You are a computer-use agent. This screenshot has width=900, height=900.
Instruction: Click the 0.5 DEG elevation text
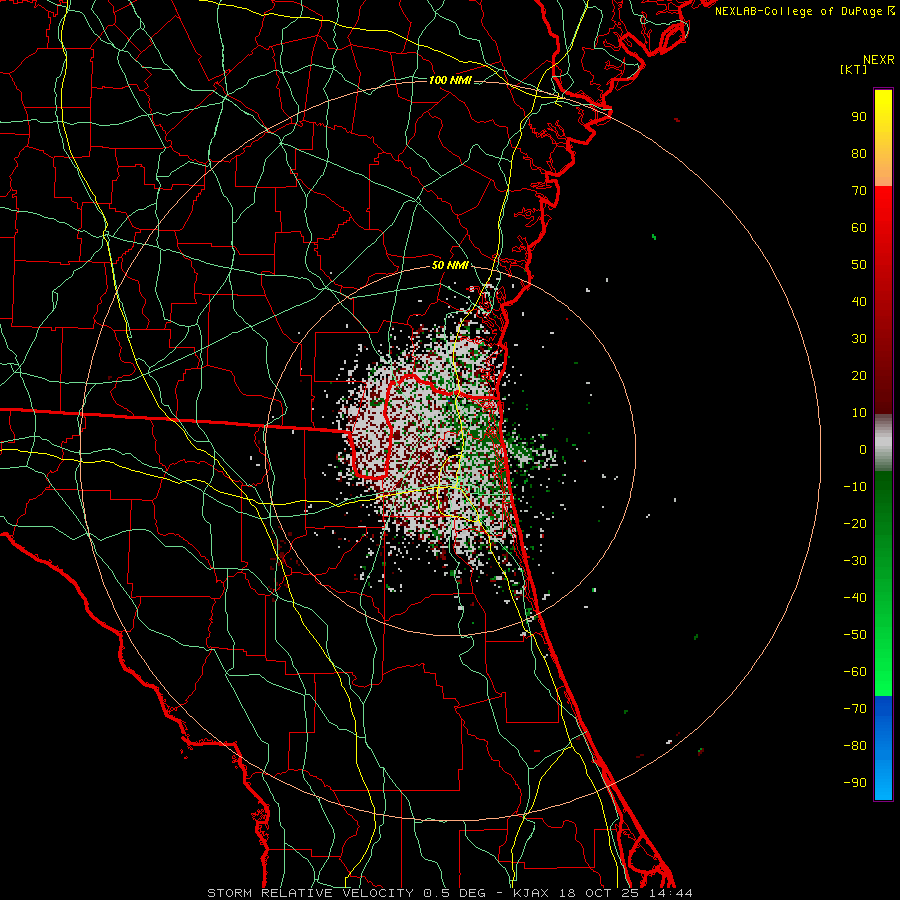(x=454, y=893)
